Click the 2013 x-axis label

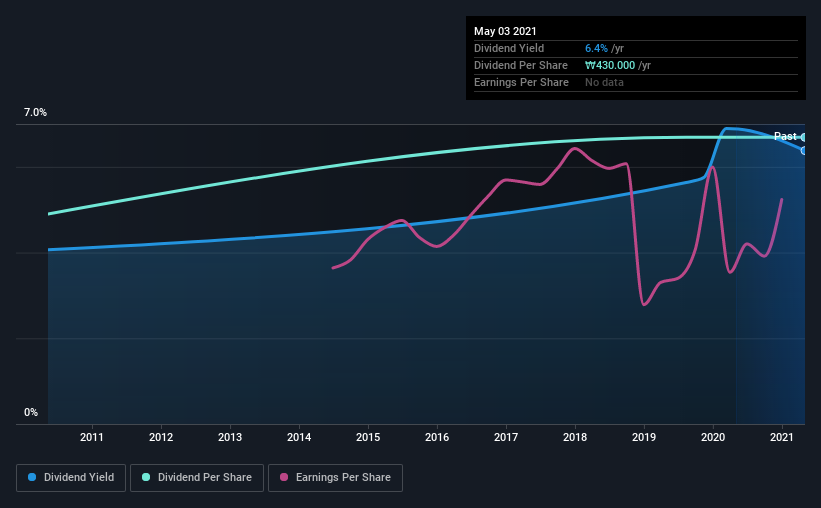tap(230, 437)
